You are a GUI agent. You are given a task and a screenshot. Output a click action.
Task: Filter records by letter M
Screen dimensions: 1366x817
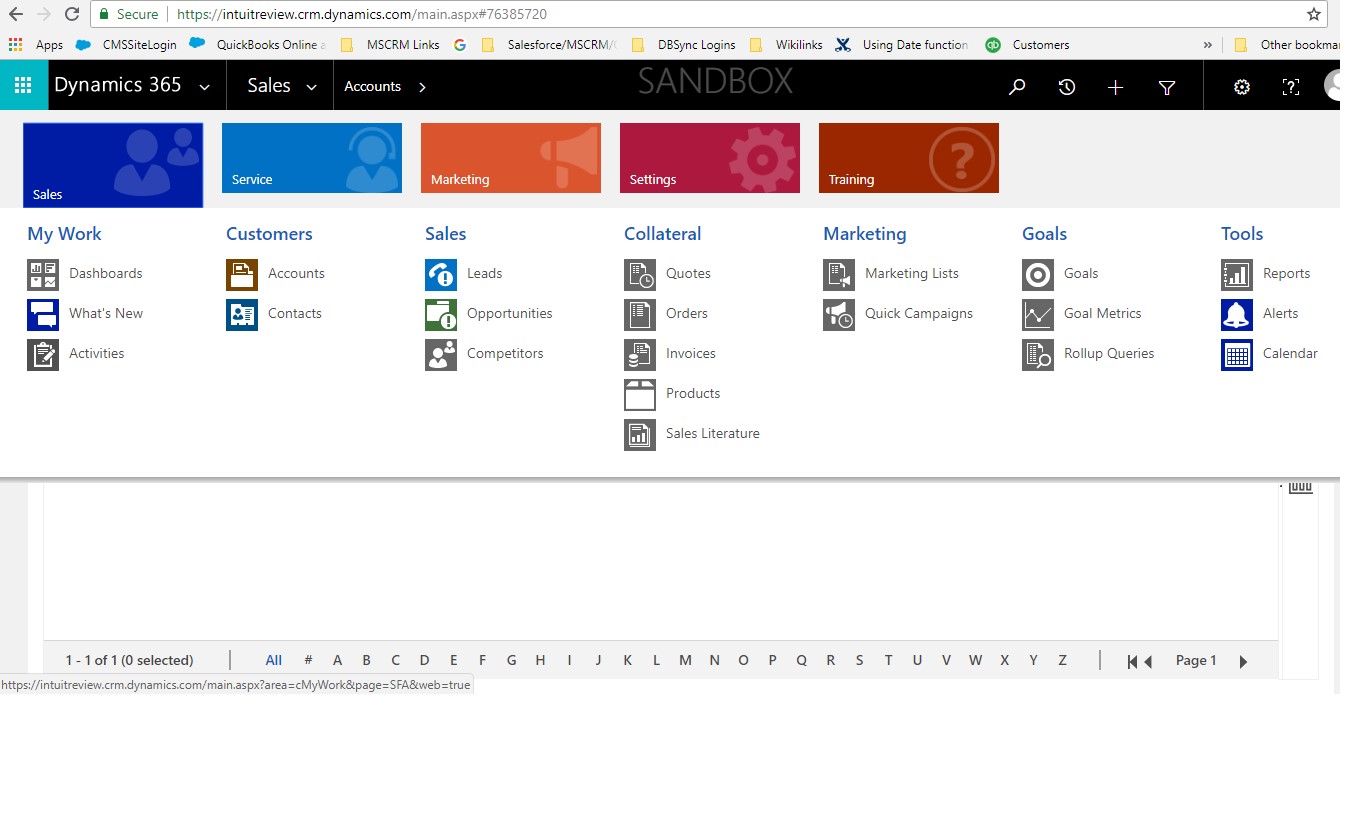click(685, 660)
